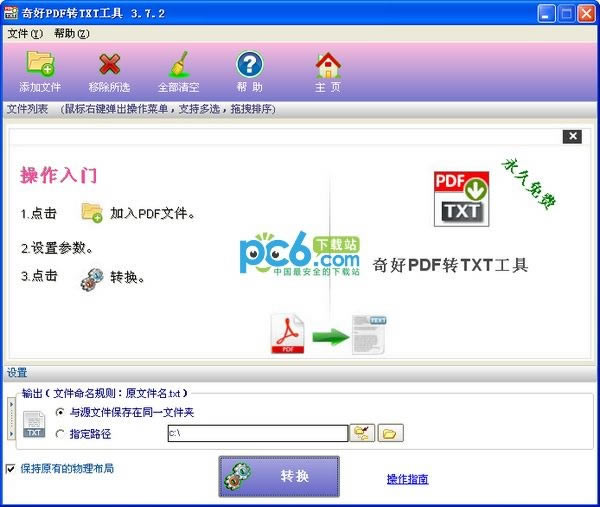Click the 全部清空 broom icon
The height and width of the screenshot is (507, 600).
click(179, 64)
